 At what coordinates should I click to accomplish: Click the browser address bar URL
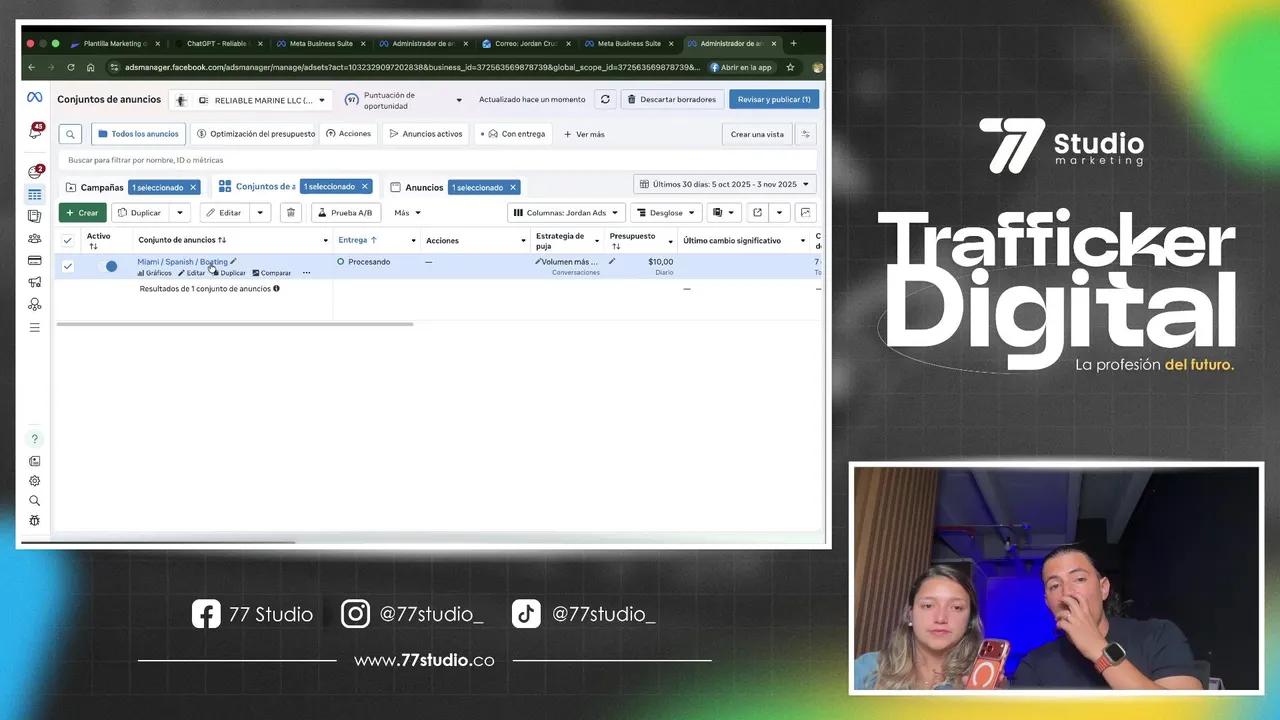(x=412, y=67)
